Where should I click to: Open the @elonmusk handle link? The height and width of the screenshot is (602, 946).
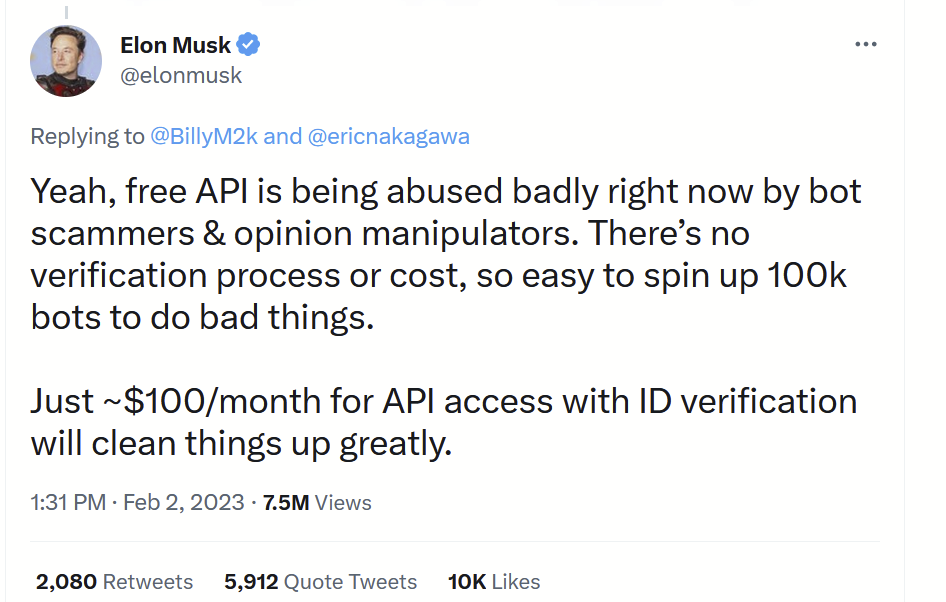coord(180,76)
